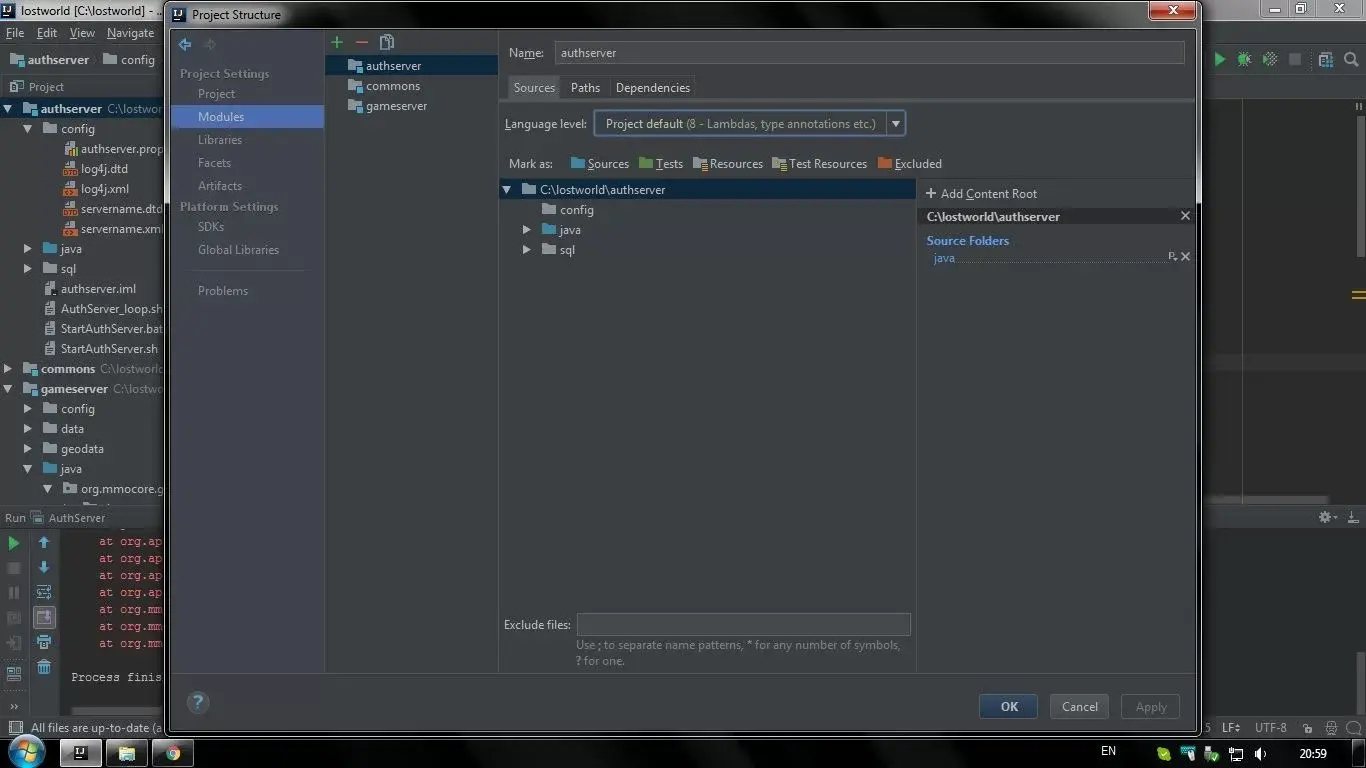Unmark the java source folder with X
Image resolution: width=1366 pixels, height=768 pixels.
1185,257
